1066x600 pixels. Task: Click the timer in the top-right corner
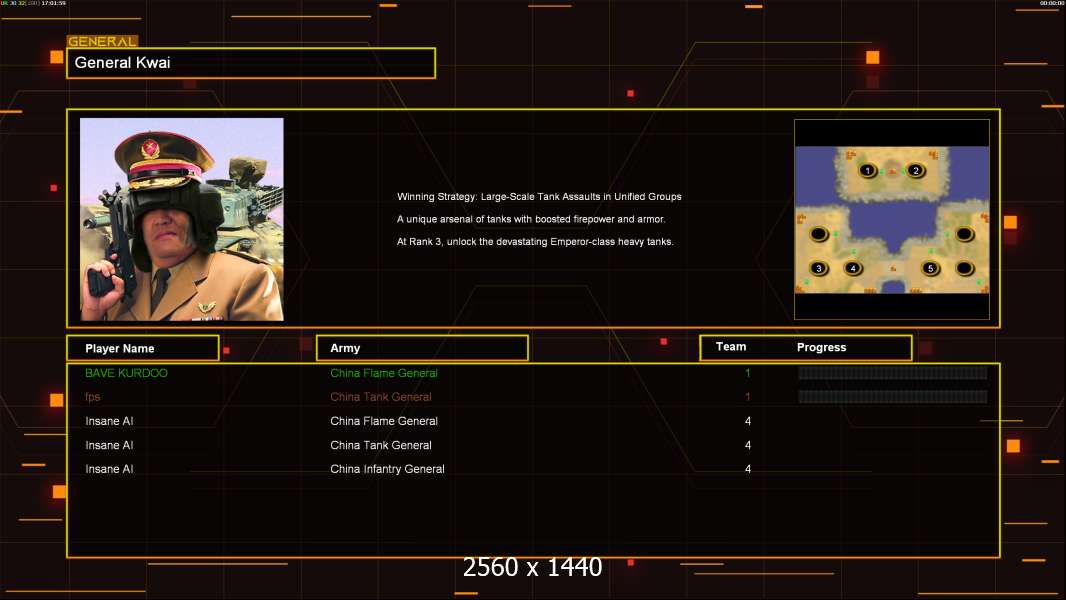click(1051, 3)
